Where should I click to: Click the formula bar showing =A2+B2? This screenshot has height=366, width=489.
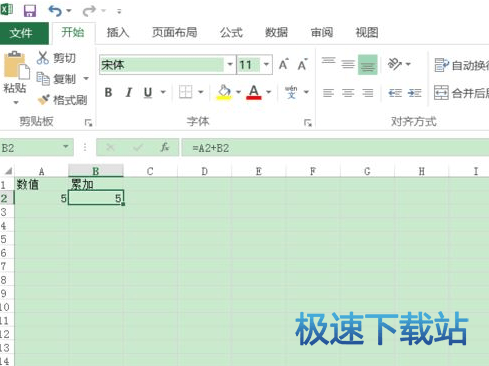coord(335,148)
